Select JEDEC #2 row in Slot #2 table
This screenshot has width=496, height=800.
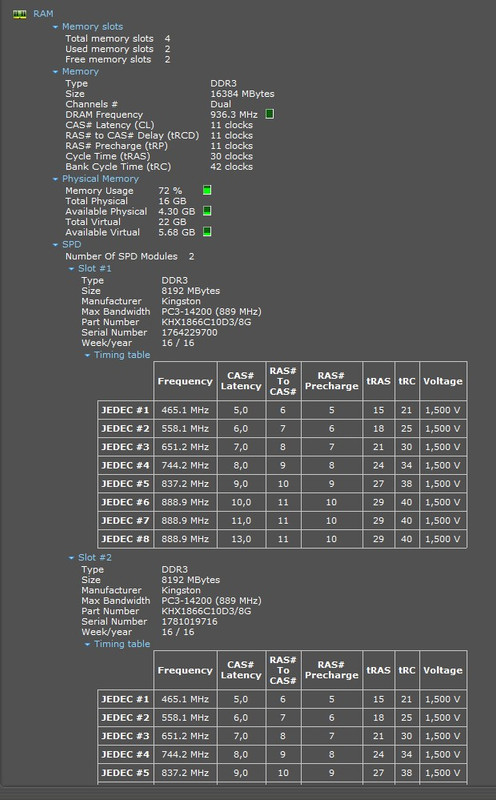click(x=282, y=718)
